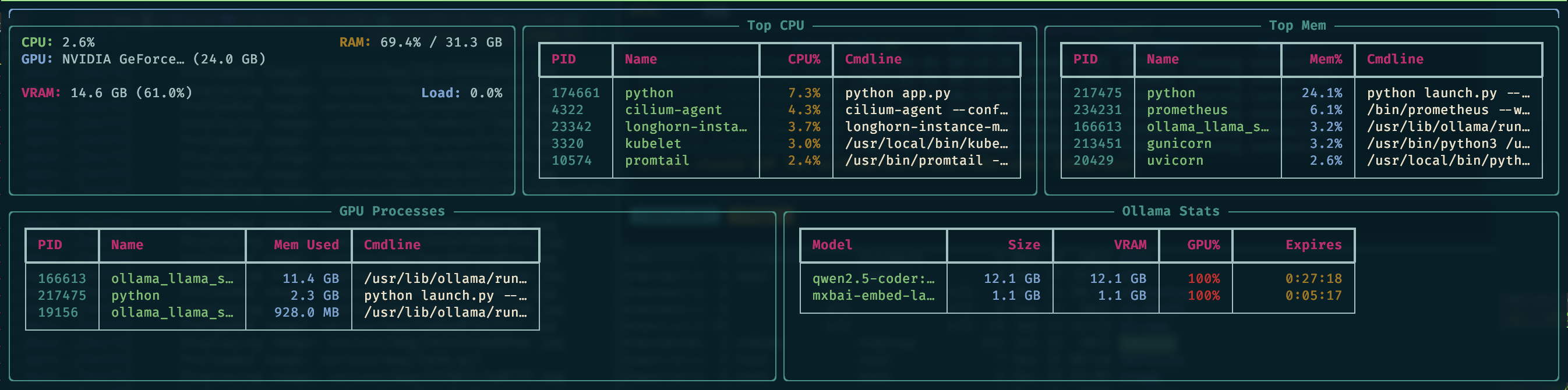Select the longhorn-insta… process name
Image resolution: width=1568 pixels, height=390 pixels.
686,127
